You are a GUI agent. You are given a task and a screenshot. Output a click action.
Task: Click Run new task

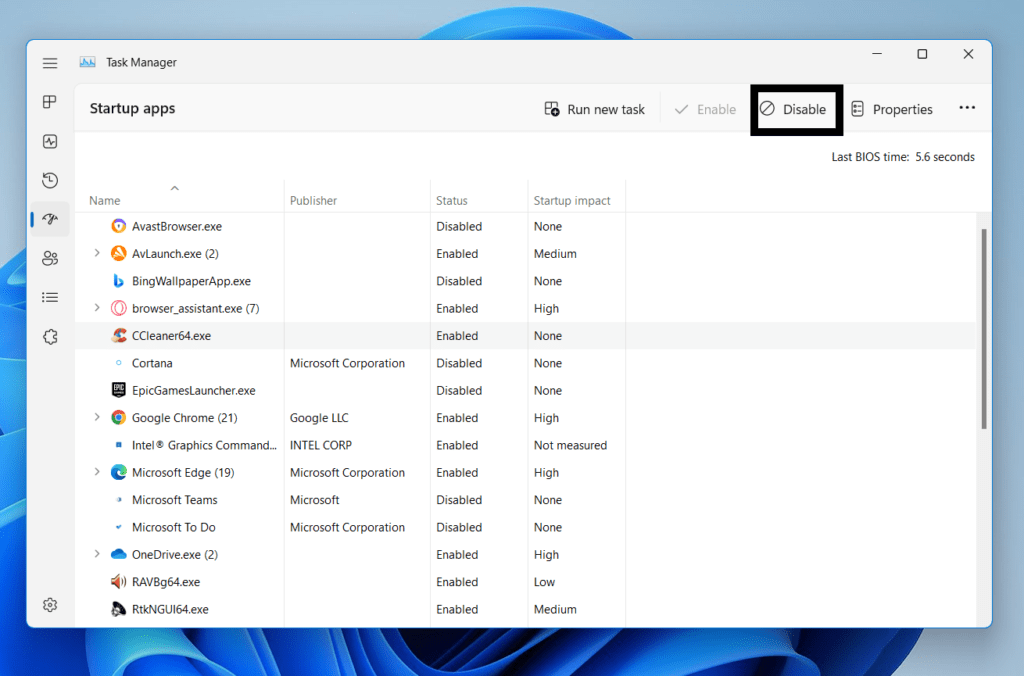[594, 108]
